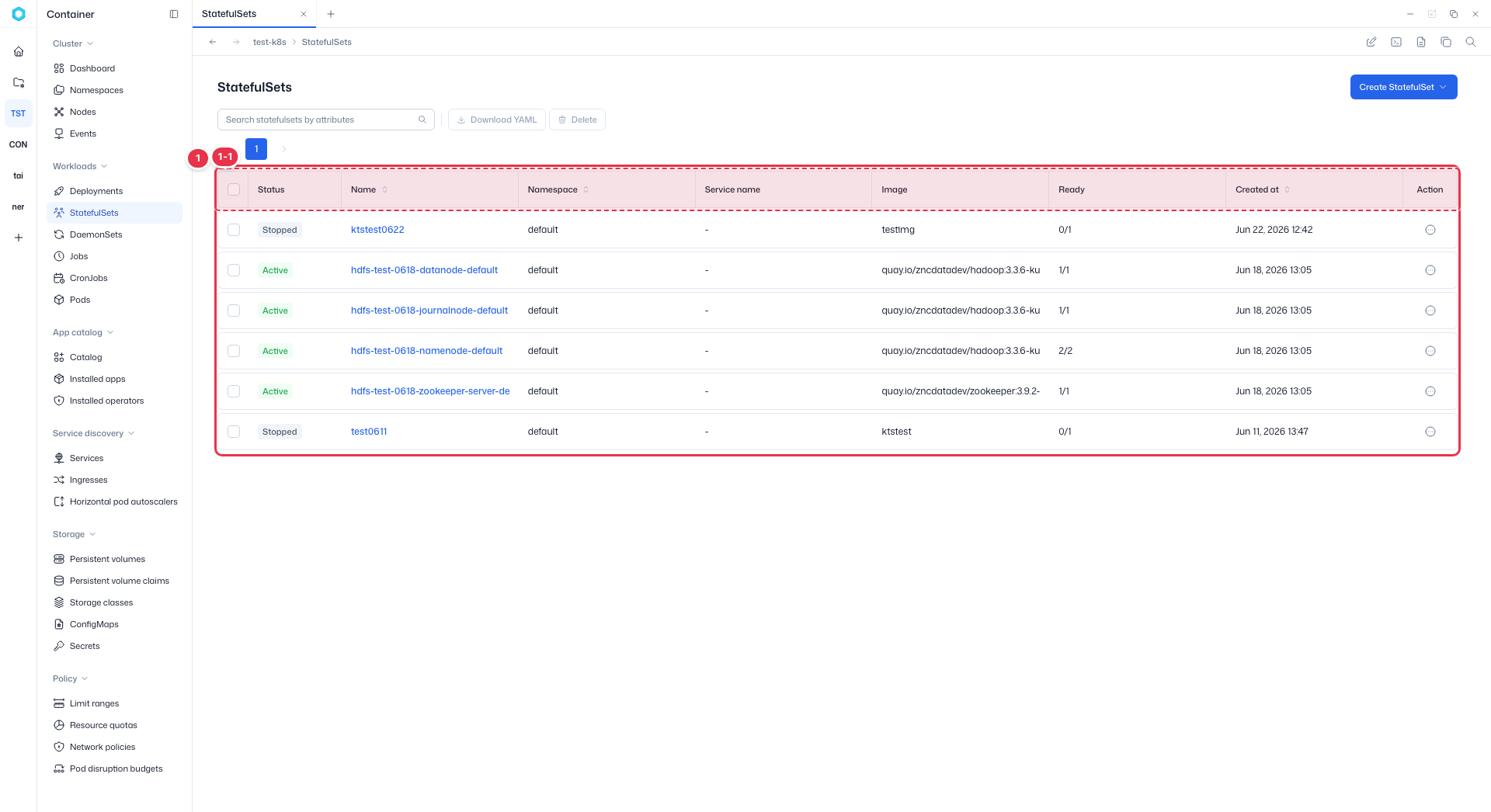Click the edit pencil icon in top toolbar
The width and height of the screenshot is (1491, 812).
1371,42
